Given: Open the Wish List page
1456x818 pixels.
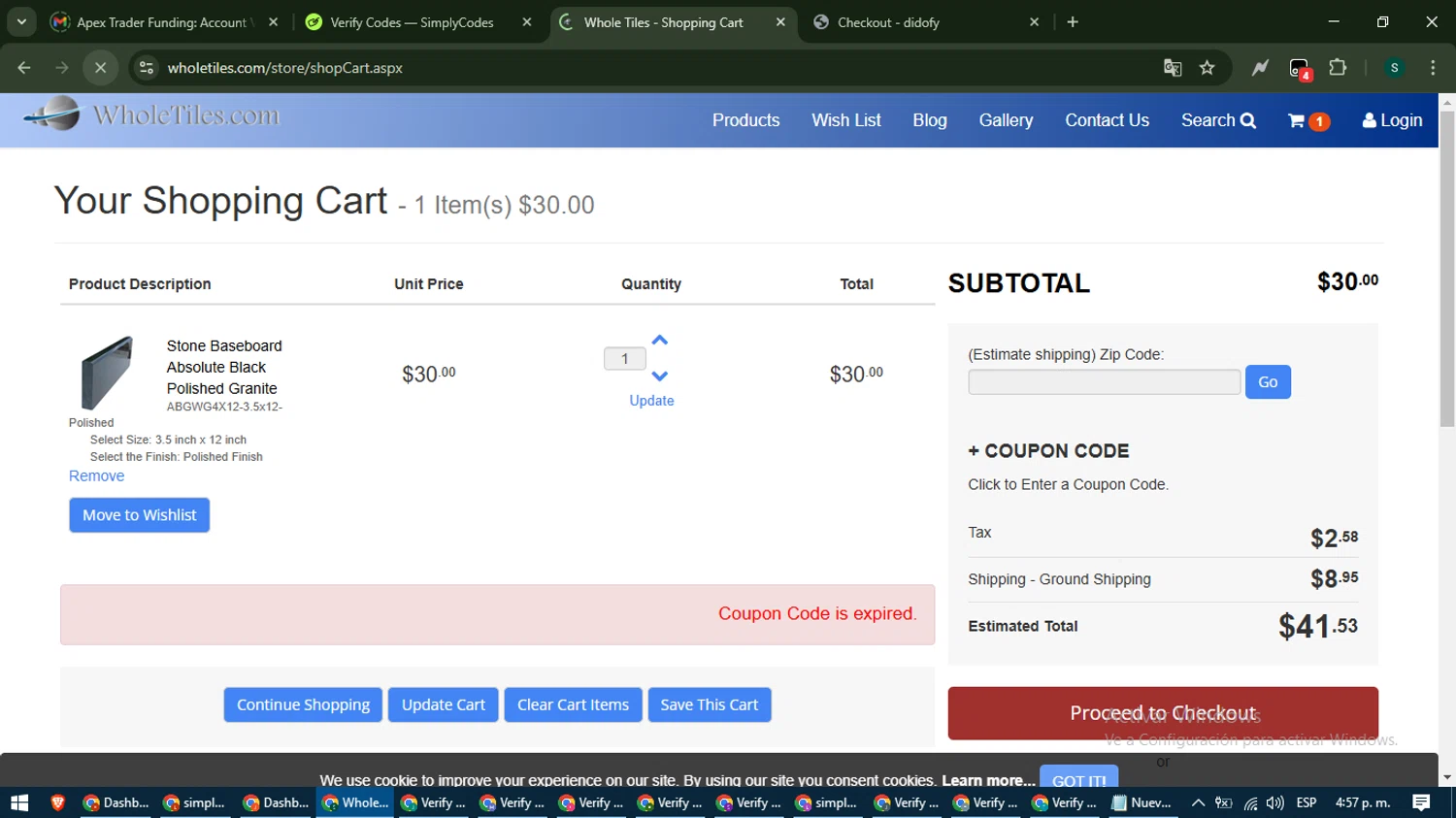Looking at the screenshot, I should 846,120.
